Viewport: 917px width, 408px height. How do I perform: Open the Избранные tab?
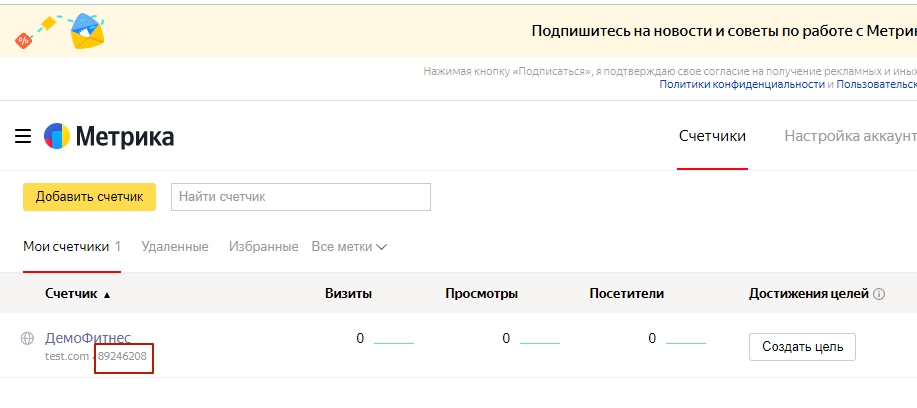264,247
